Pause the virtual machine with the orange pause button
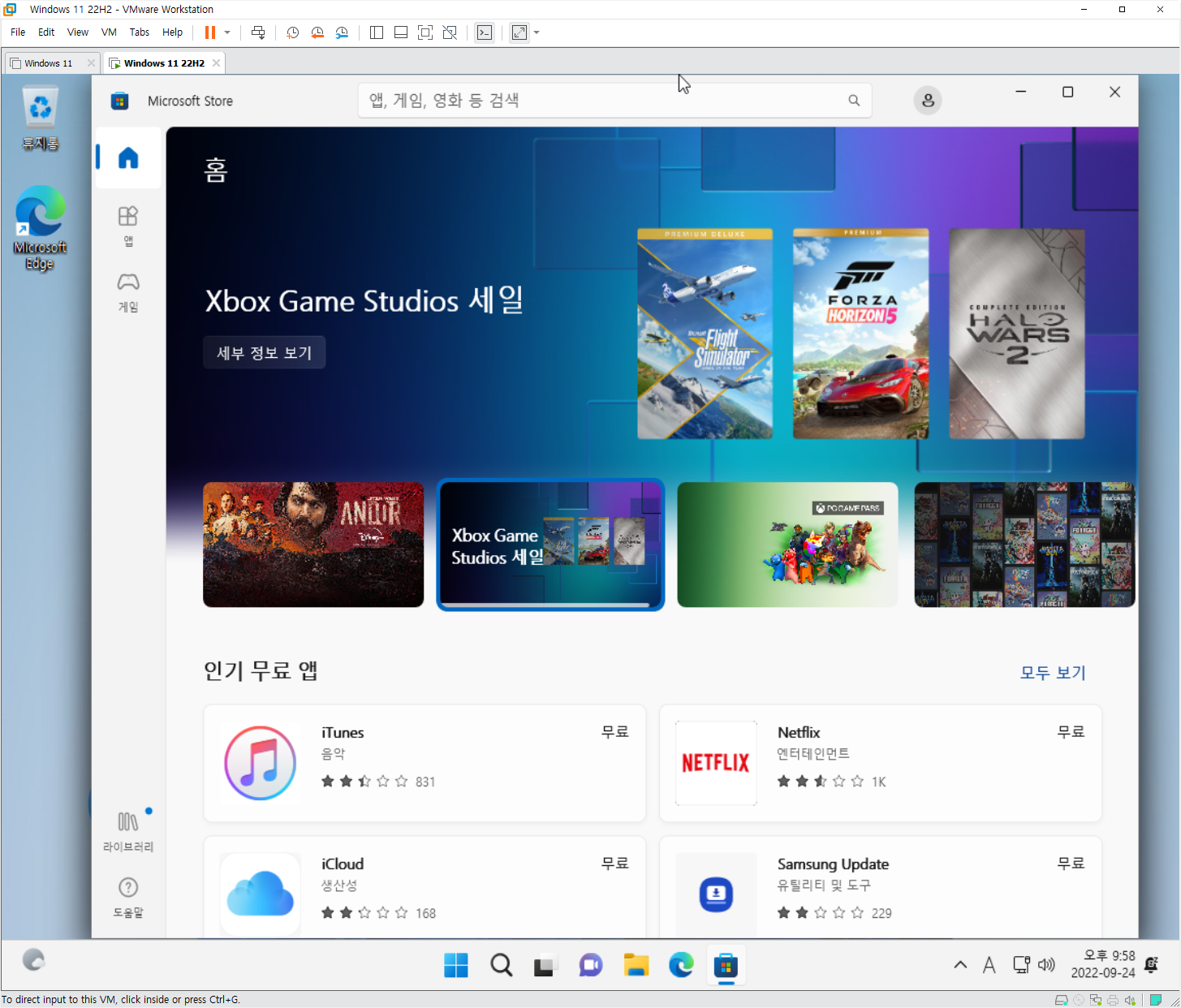This screenshot has height=1008, width=1181. tap(209, 32)
